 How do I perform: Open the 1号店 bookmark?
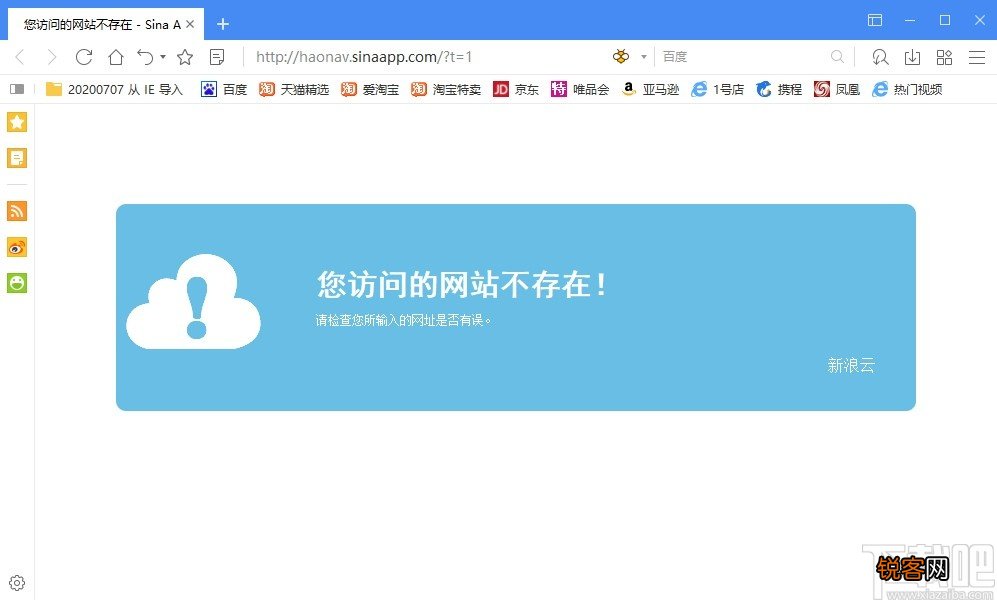(718, 90)
